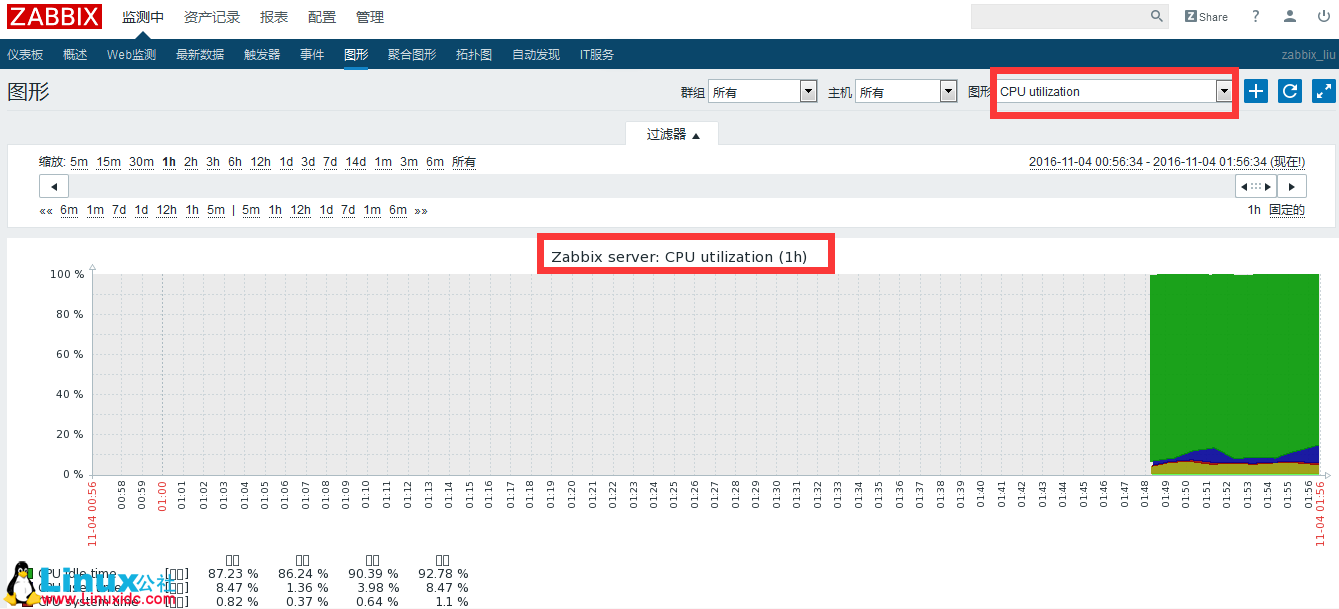Select the 6h zoom level
1339x609 pixels.
click(235, 161)
